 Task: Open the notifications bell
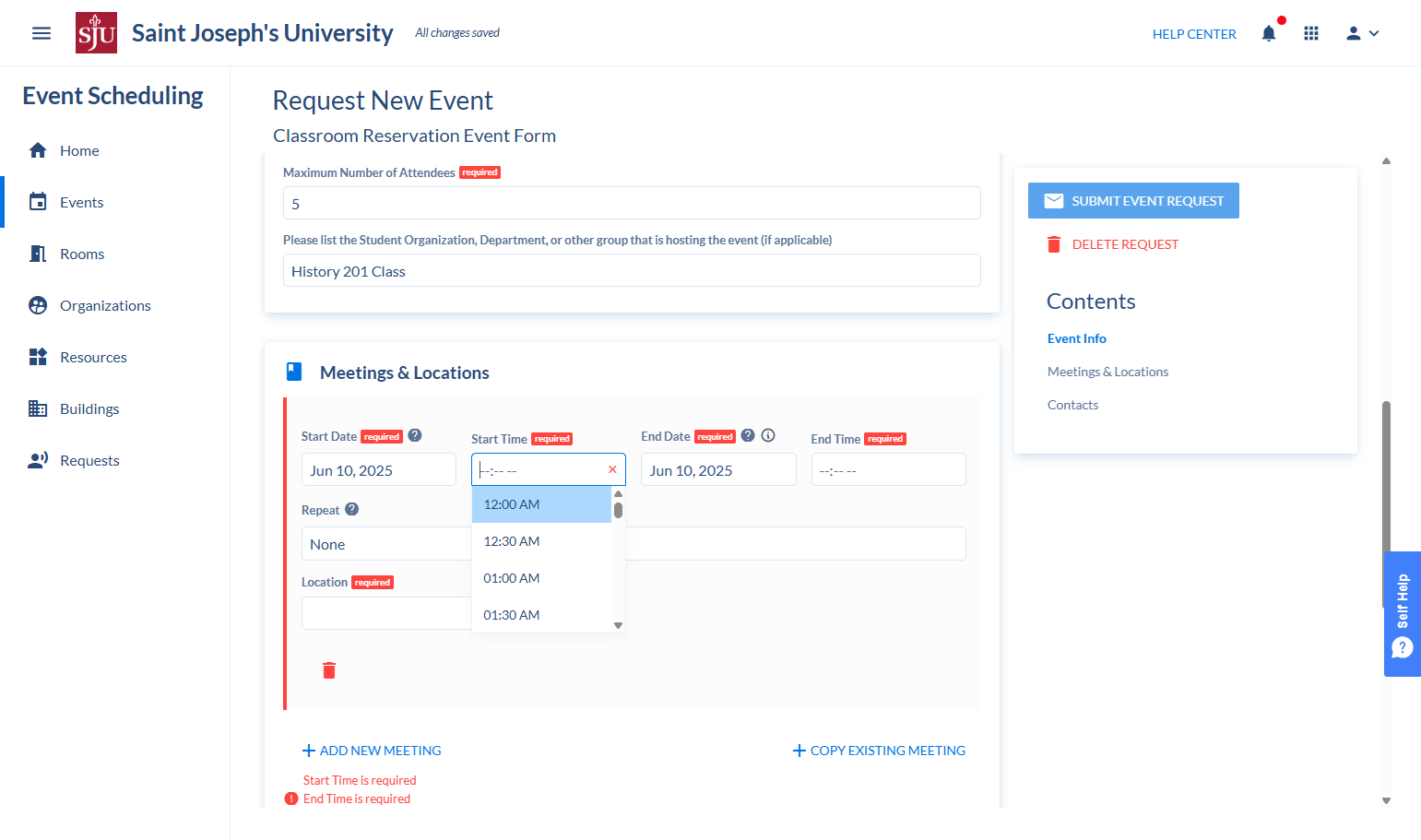[1269, 33]
